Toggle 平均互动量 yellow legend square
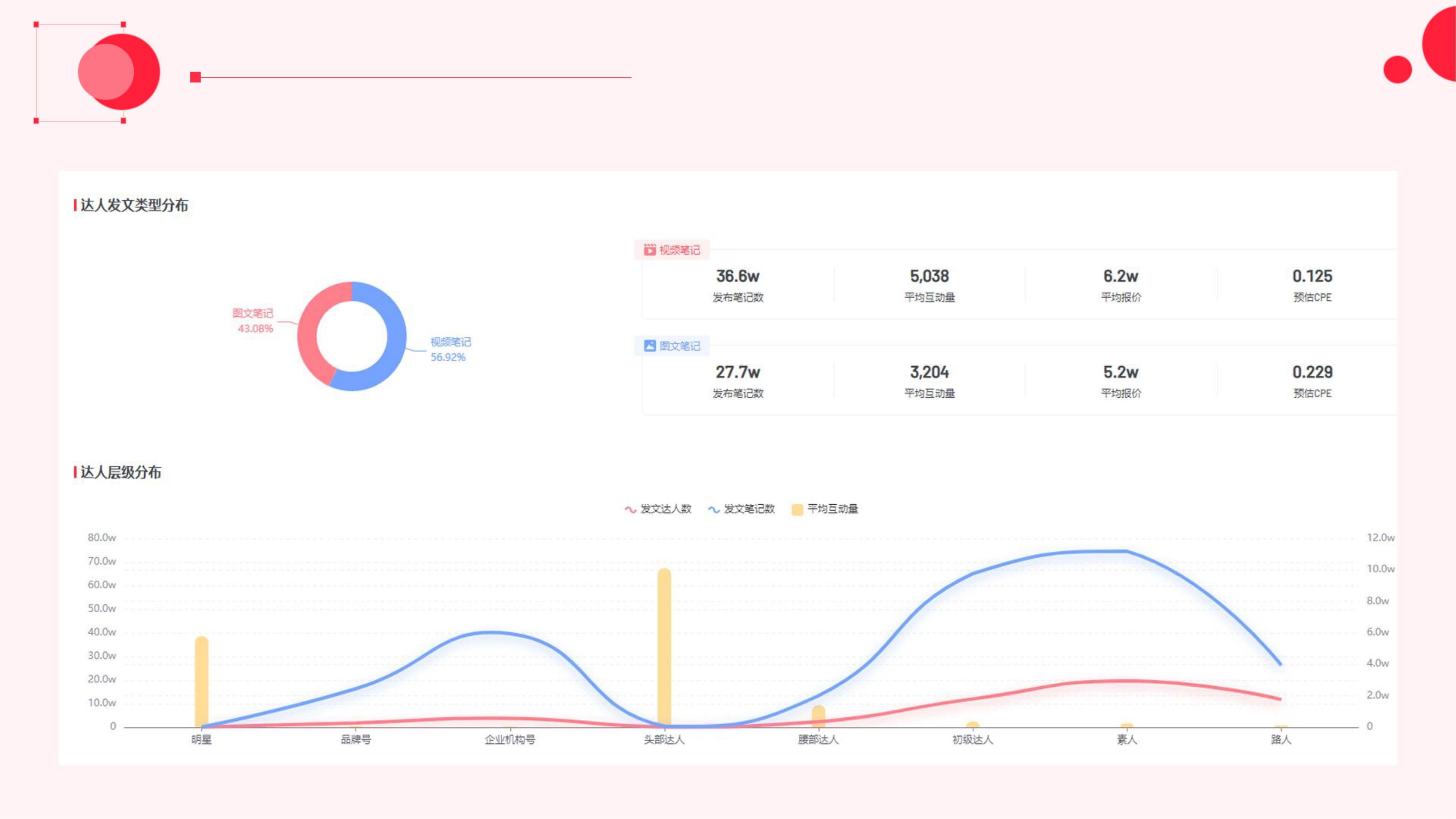Viewport: 1456px width, 819px height. pyautogui.click(x=797, y=509)
